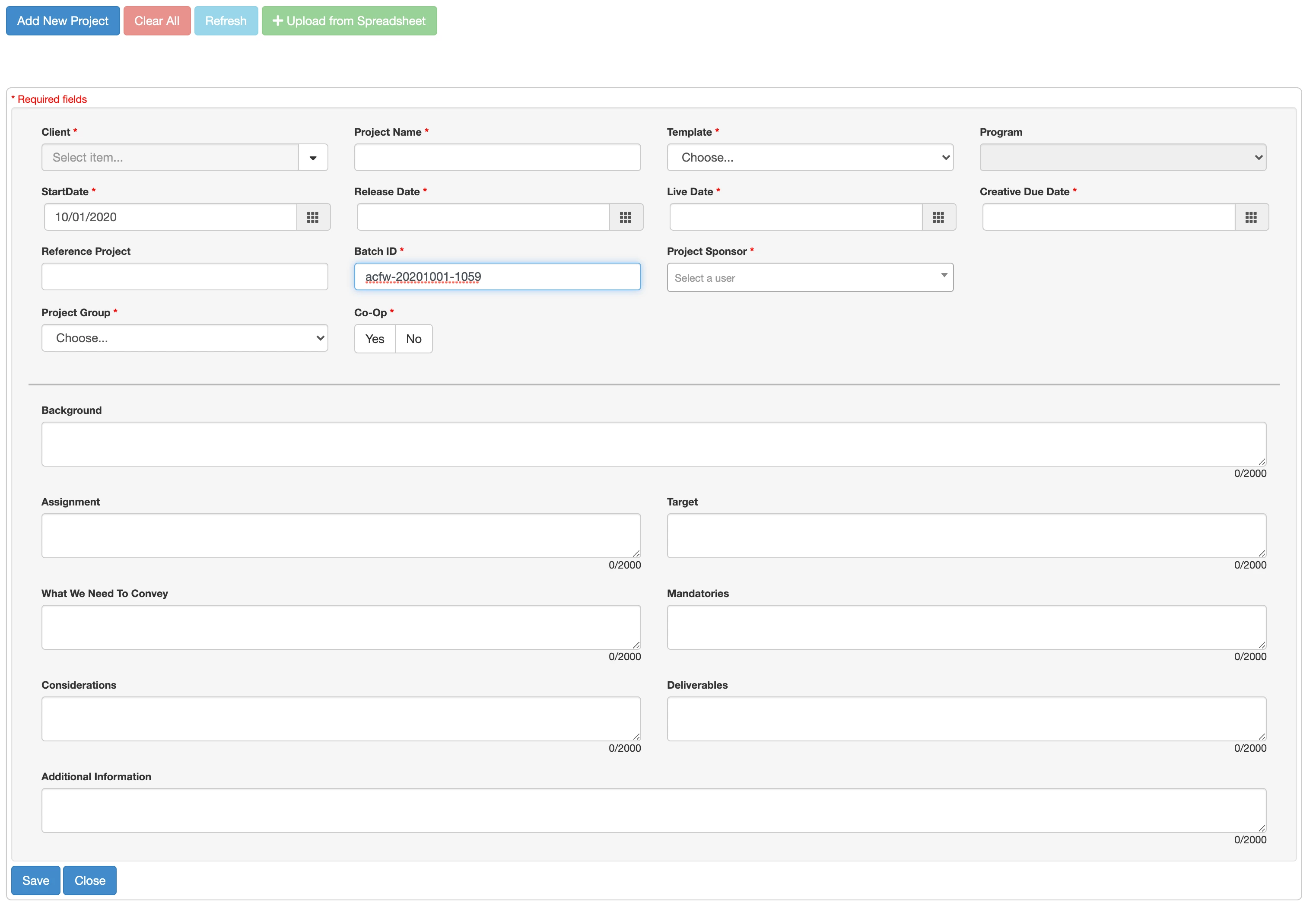1316x909 pixels.
Task: Click the Add New Project button
Action: click(x=63, y=21)
